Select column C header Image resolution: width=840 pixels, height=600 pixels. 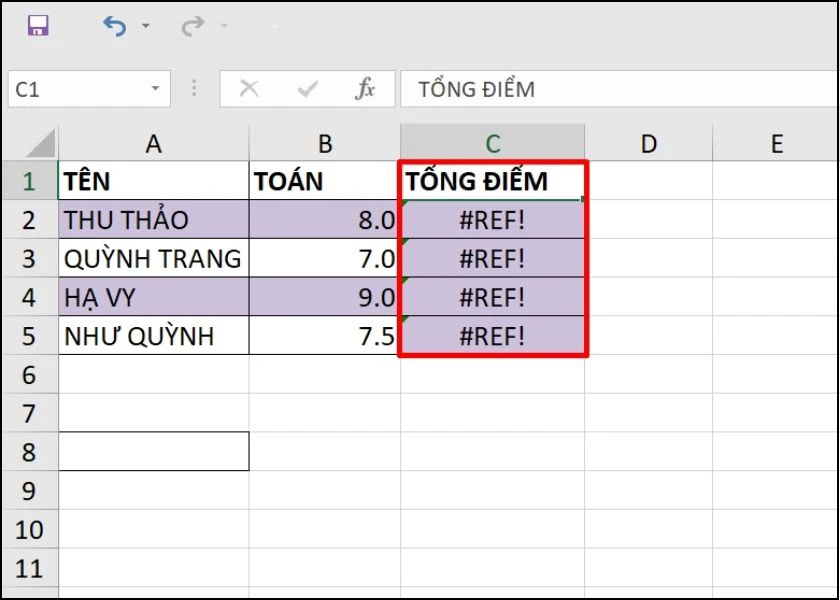pyautogui.click(x=492, y=144)
